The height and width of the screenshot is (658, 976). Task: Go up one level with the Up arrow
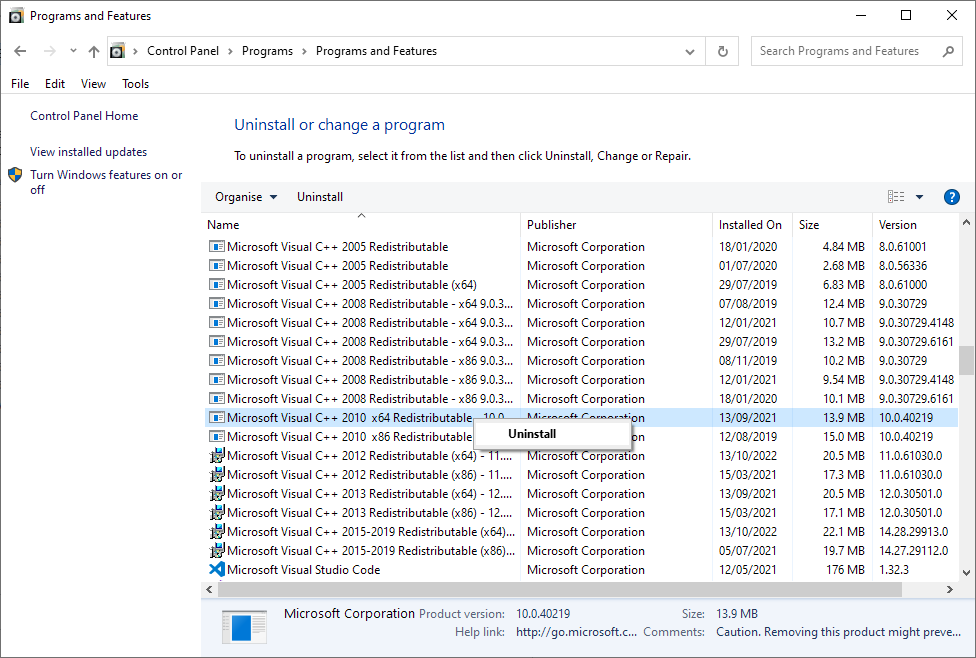(x=93, y=51)
